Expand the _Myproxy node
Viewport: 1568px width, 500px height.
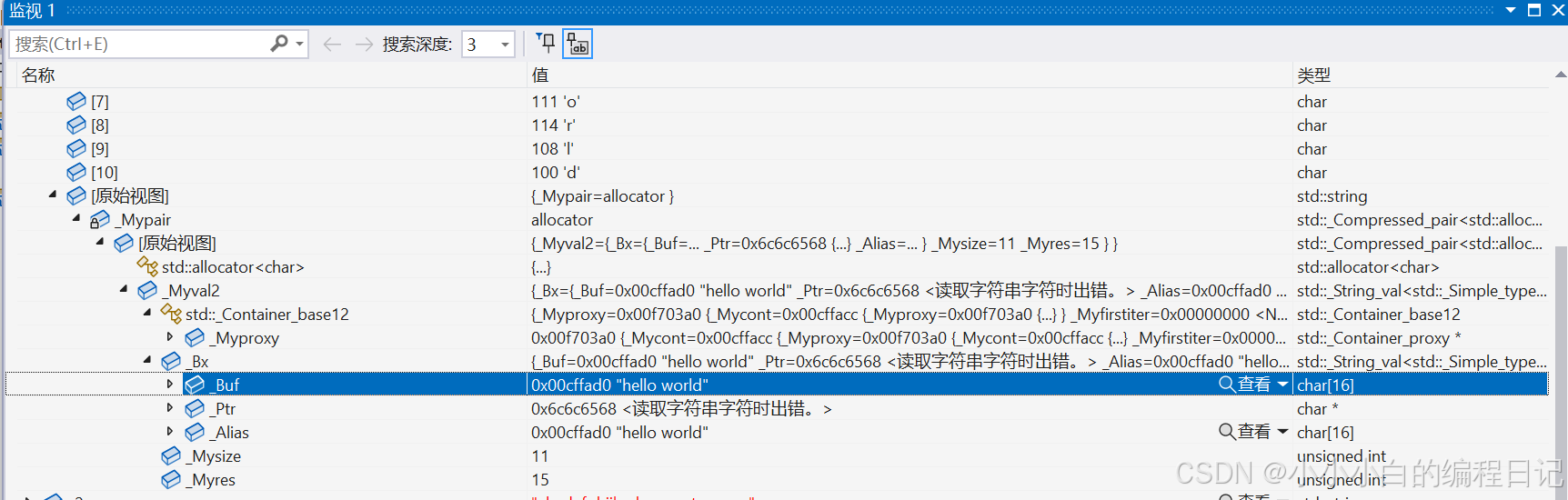click(170, 336)
